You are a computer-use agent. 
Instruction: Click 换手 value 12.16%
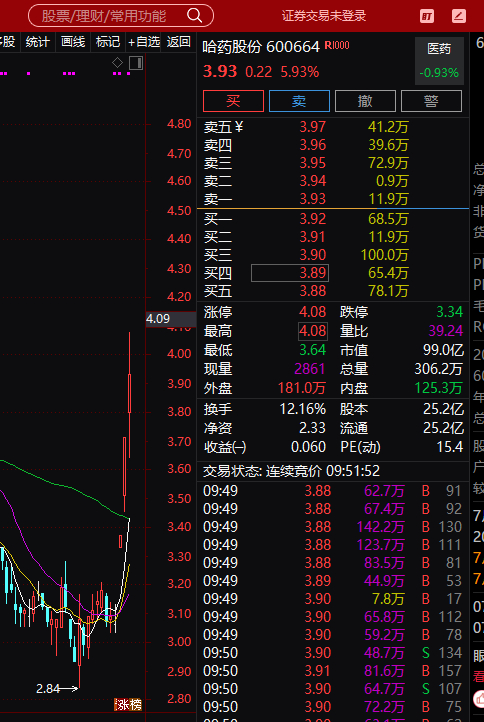[303, 409]
